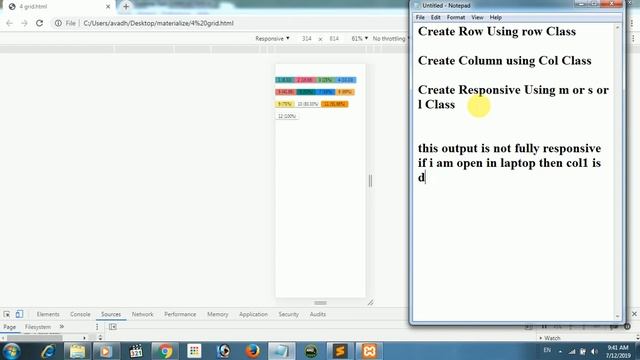Open the 61% zoom dropdown

coord(359,38)
